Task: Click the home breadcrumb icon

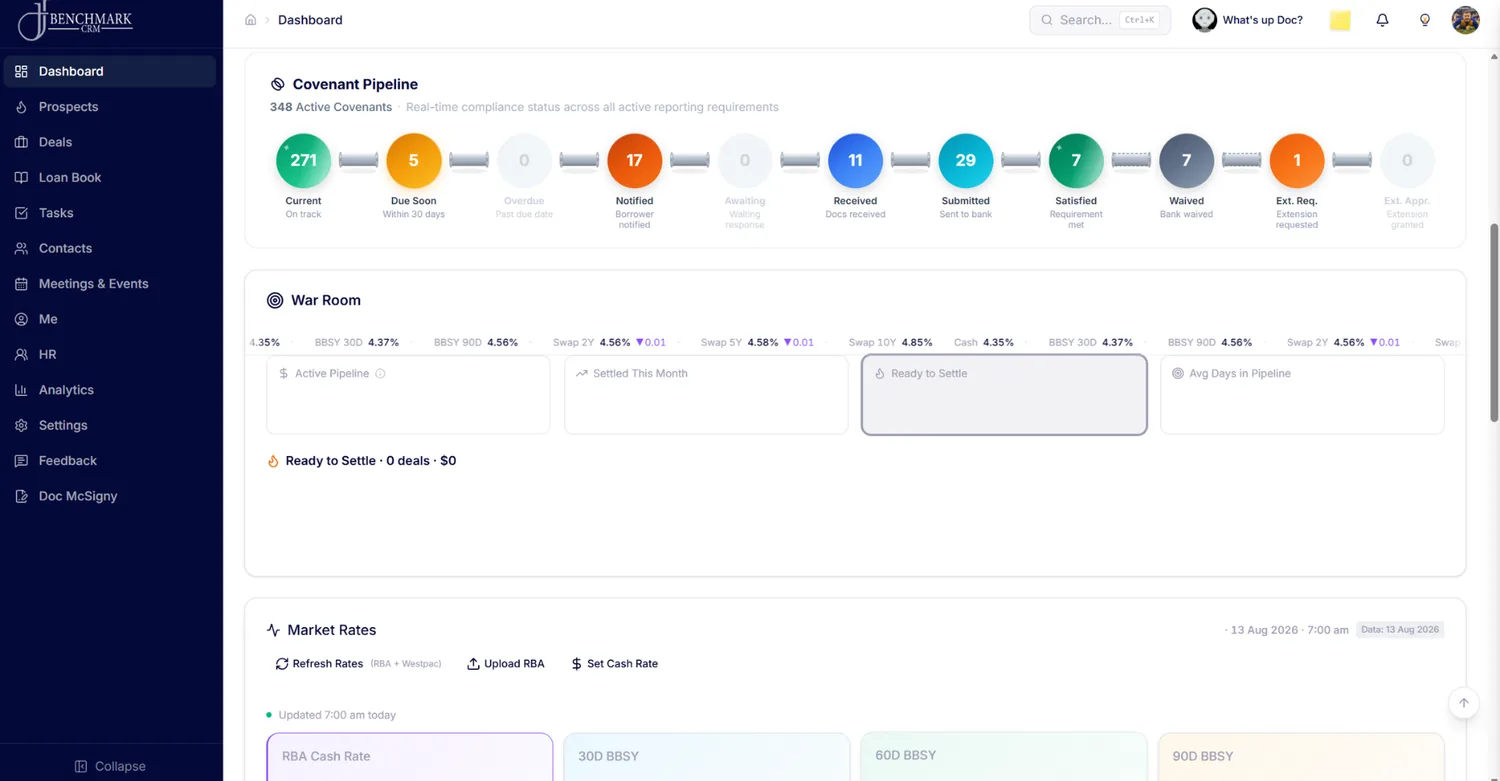Action: (251, 20)
